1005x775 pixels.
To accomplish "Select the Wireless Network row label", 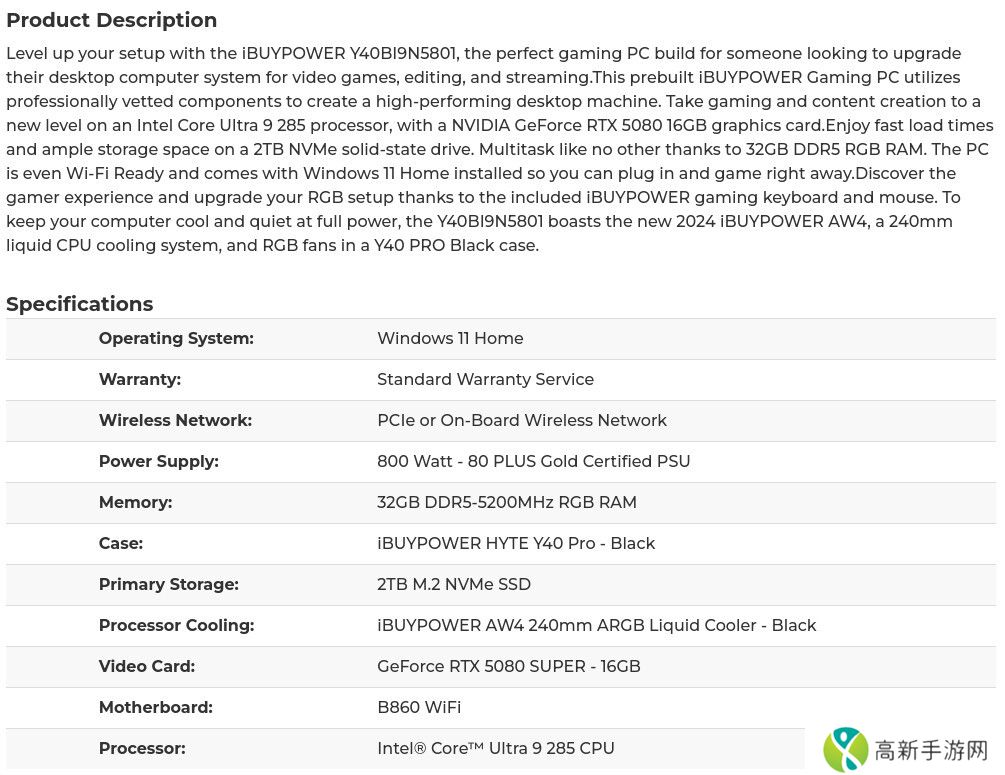I will [x=175, y=421].
